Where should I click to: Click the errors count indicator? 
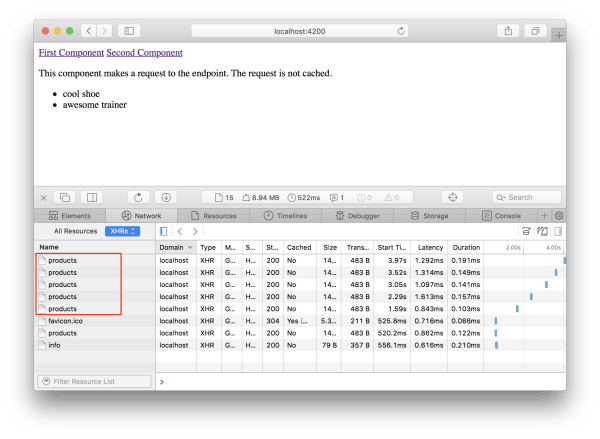point(364,198)
